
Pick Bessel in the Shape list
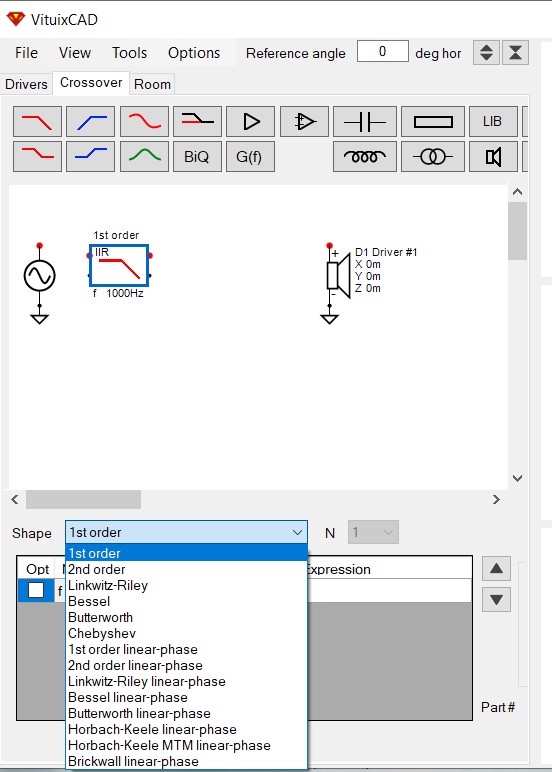(x=187, y=601)
